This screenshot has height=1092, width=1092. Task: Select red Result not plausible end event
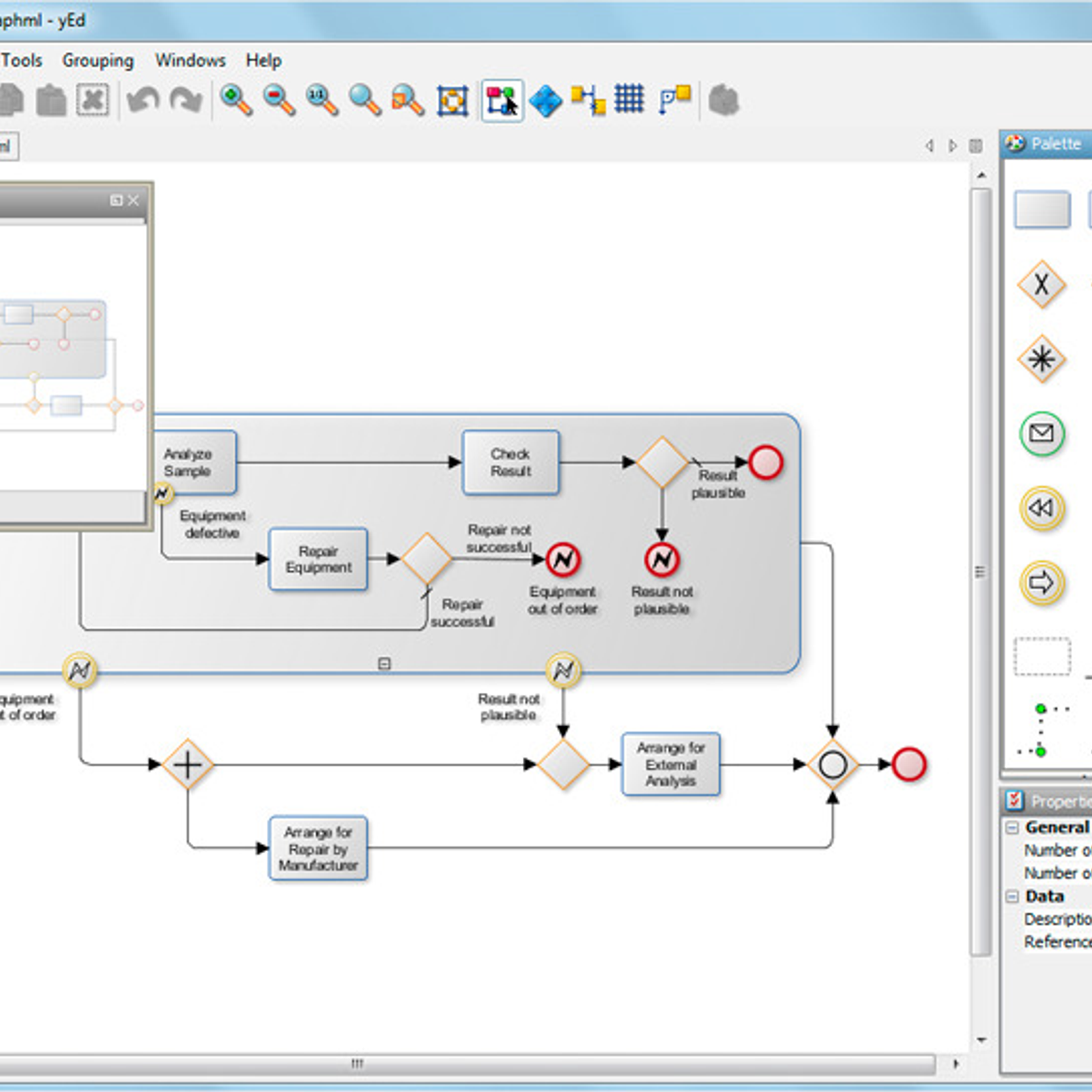coord(662,560)
